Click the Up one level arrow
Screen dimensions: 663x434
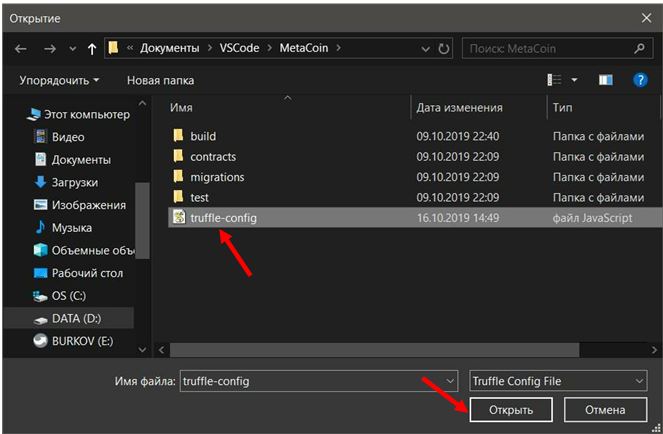[92, 48]
